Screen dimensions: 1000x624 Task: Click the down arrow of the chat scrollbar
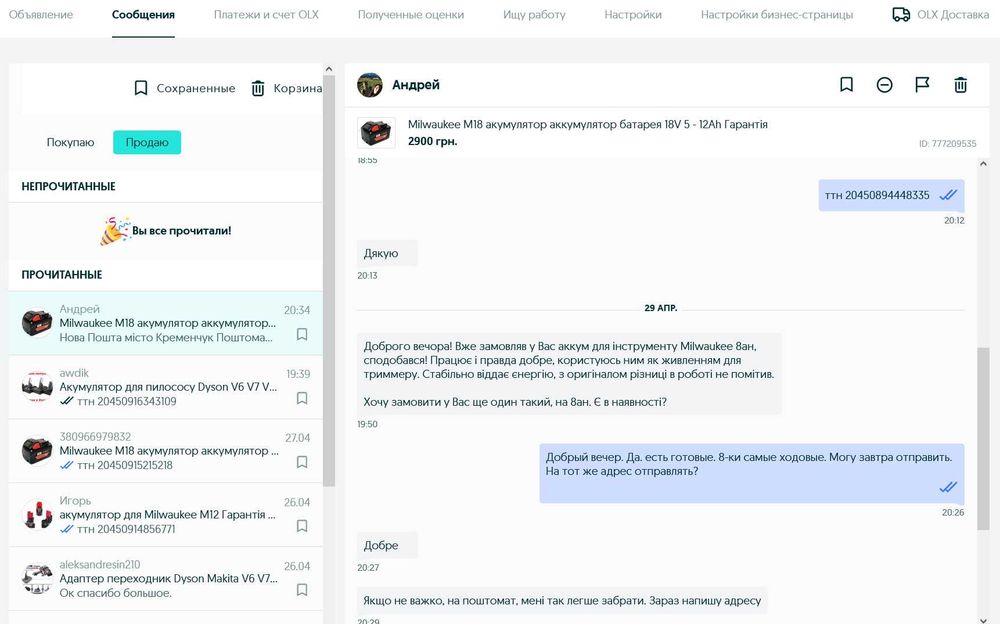pos(983,619)
